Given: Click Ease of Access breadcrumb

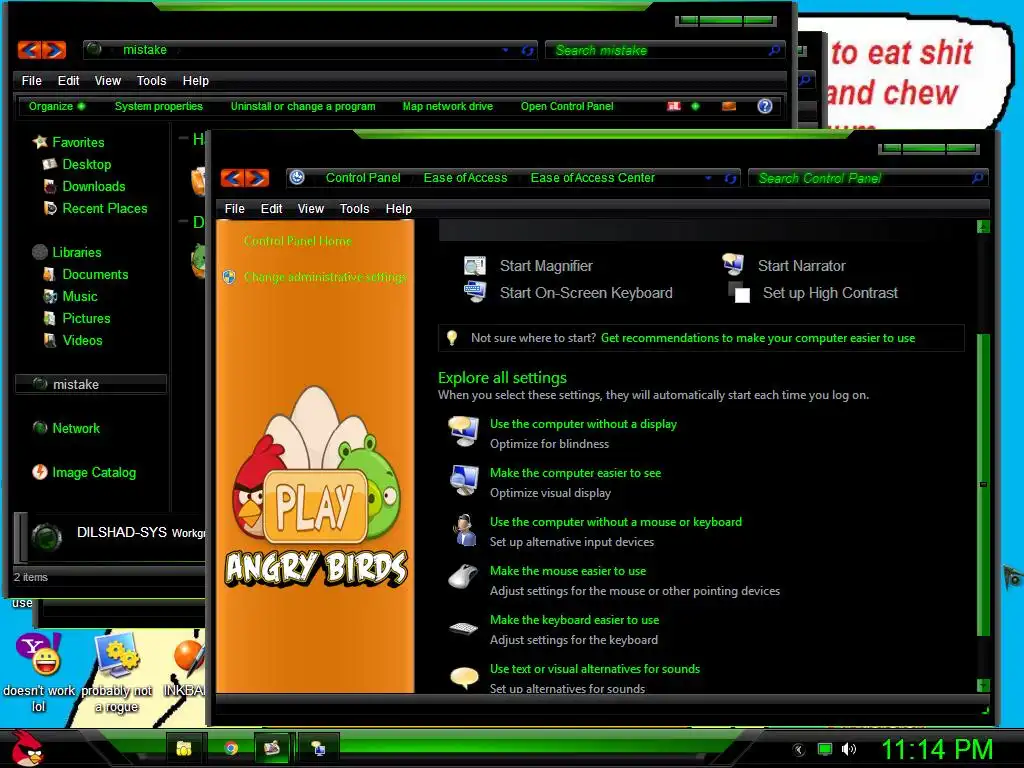Looking at the screenshot, I should (x=465, y=178).
